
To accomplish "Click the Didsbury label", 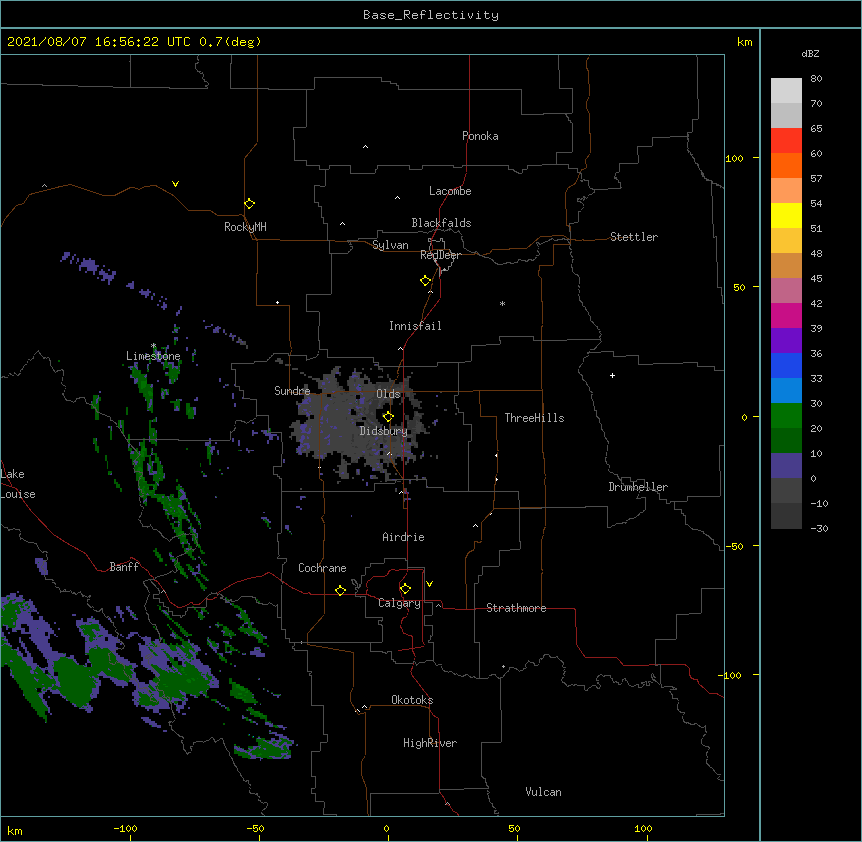I will click(384, 431).
